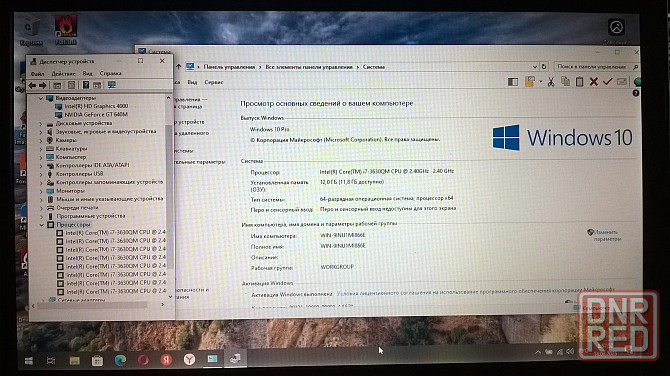This screenshot has width=670, height=376.
Task: Expand the Контроллеры USB category
Action: pyautogui.click(x=41, y=174)
